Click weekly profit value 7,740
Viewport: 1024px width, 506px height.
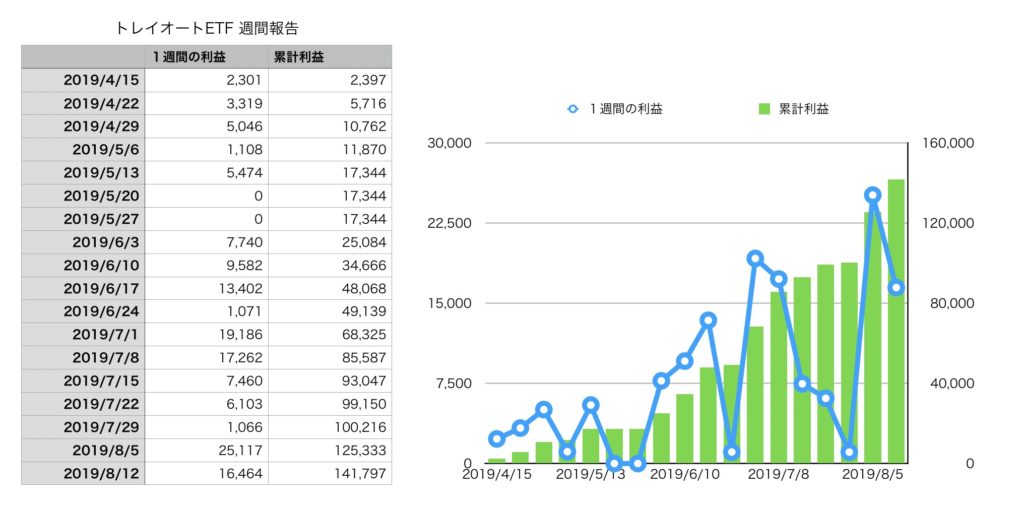coord(247,242)
